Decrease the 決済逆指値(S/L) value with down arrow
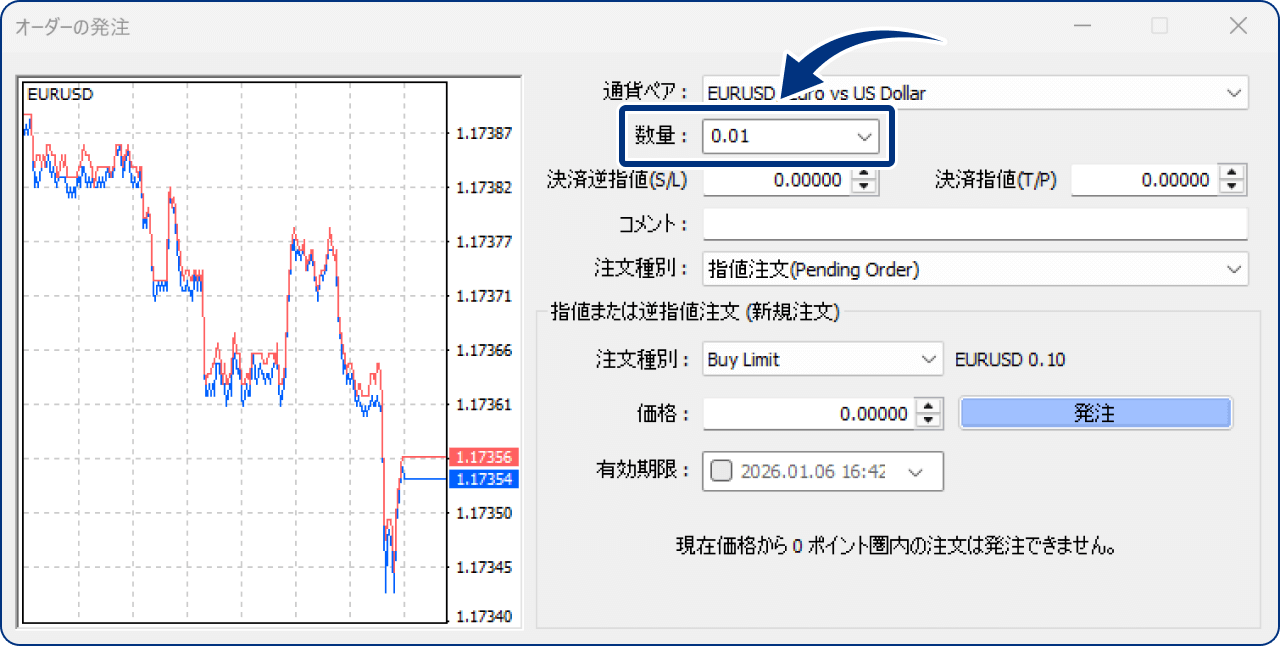1280x646 pixels. click(866, 185)
